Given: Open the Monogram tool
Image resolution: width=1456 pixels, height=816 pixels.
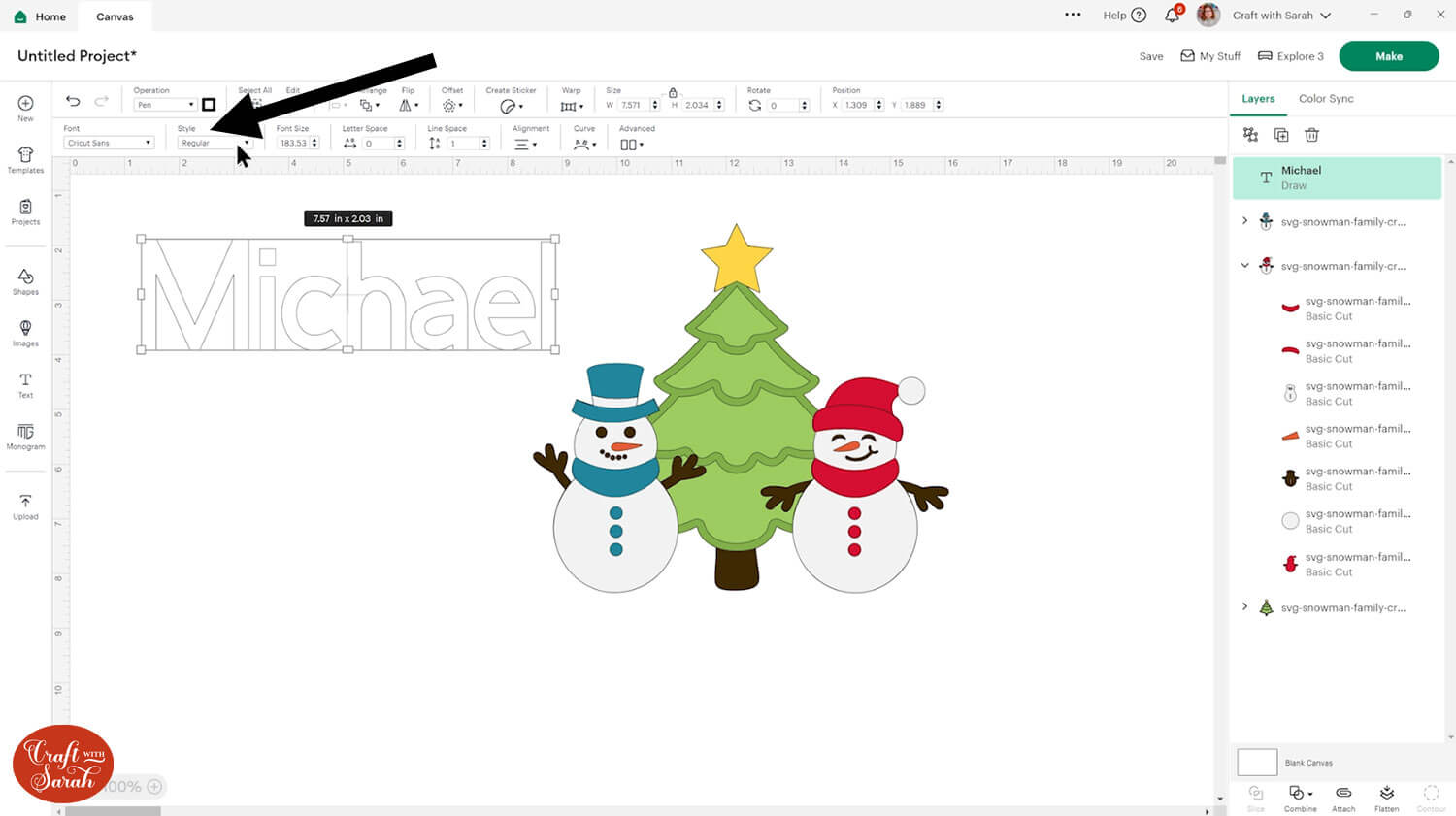Looking at the screenshot, I should pos(25,437).
